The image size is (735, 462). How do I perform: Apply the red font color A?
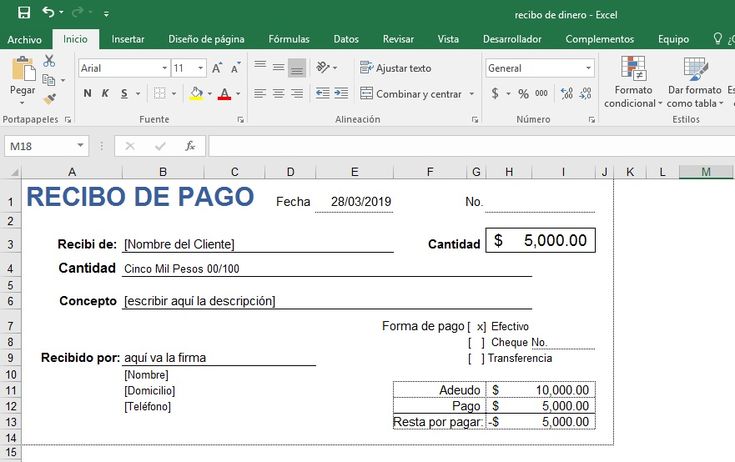tap(225, 93)
